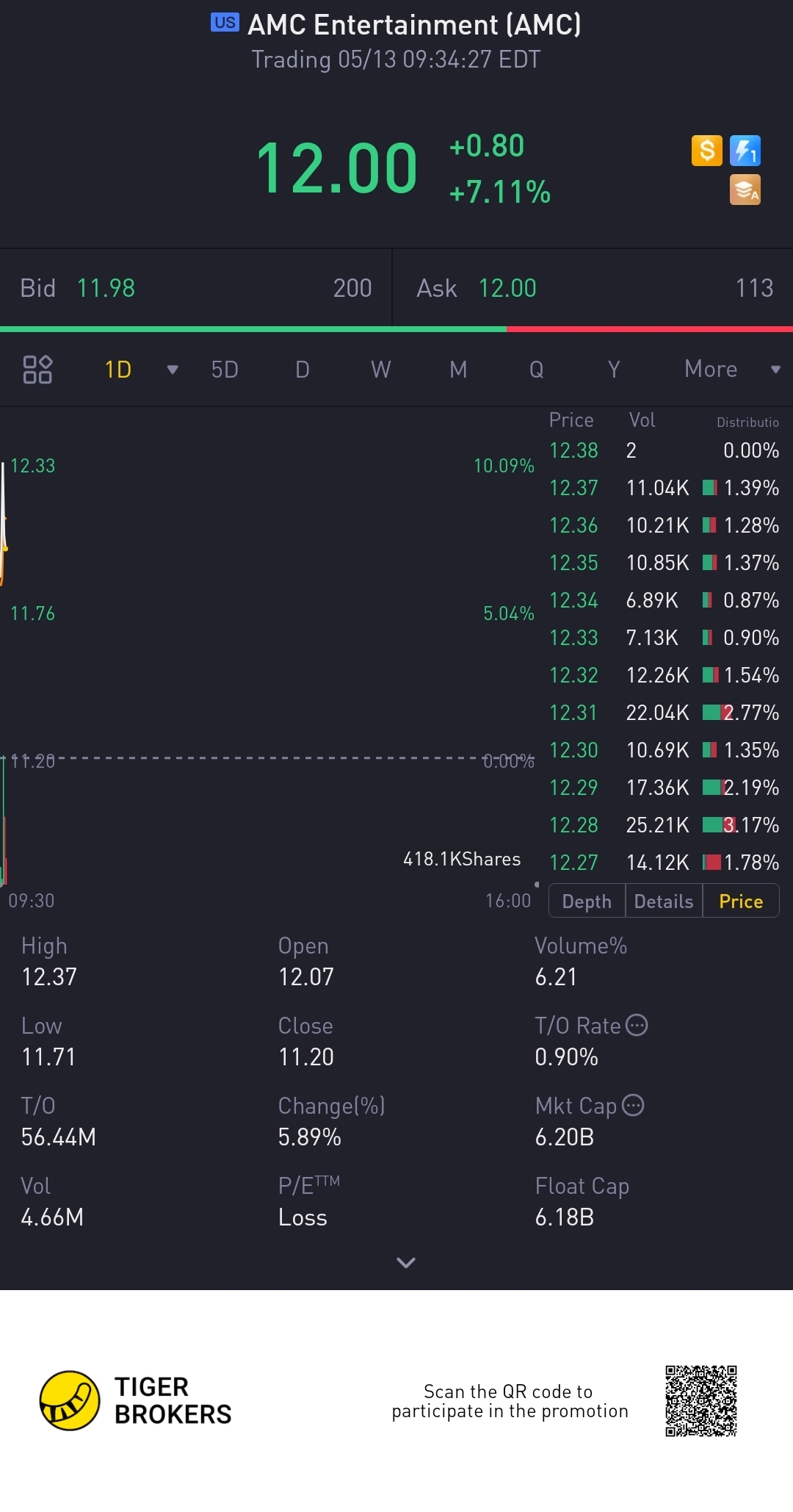Tap the Float Cap value 6.18B

point(565,1217)
